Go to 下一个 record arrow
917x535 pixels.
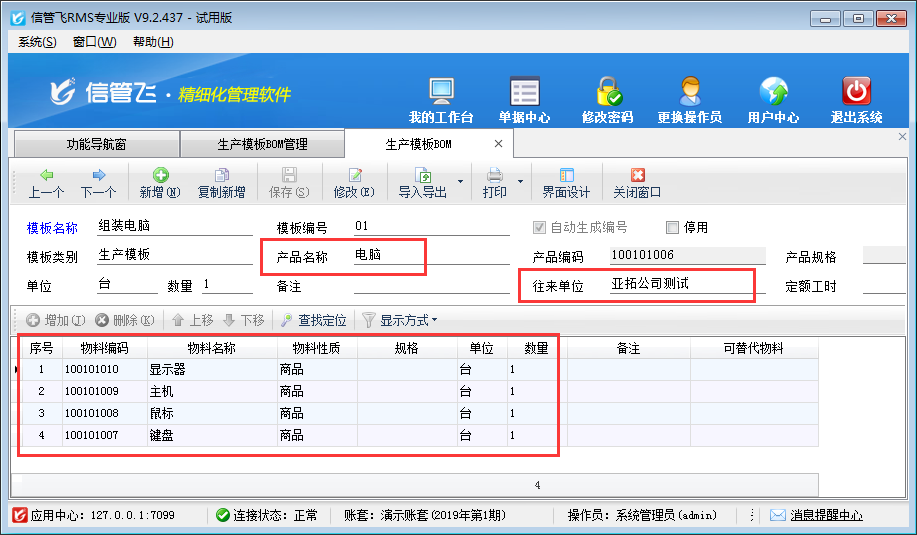[x=98, y=183]
